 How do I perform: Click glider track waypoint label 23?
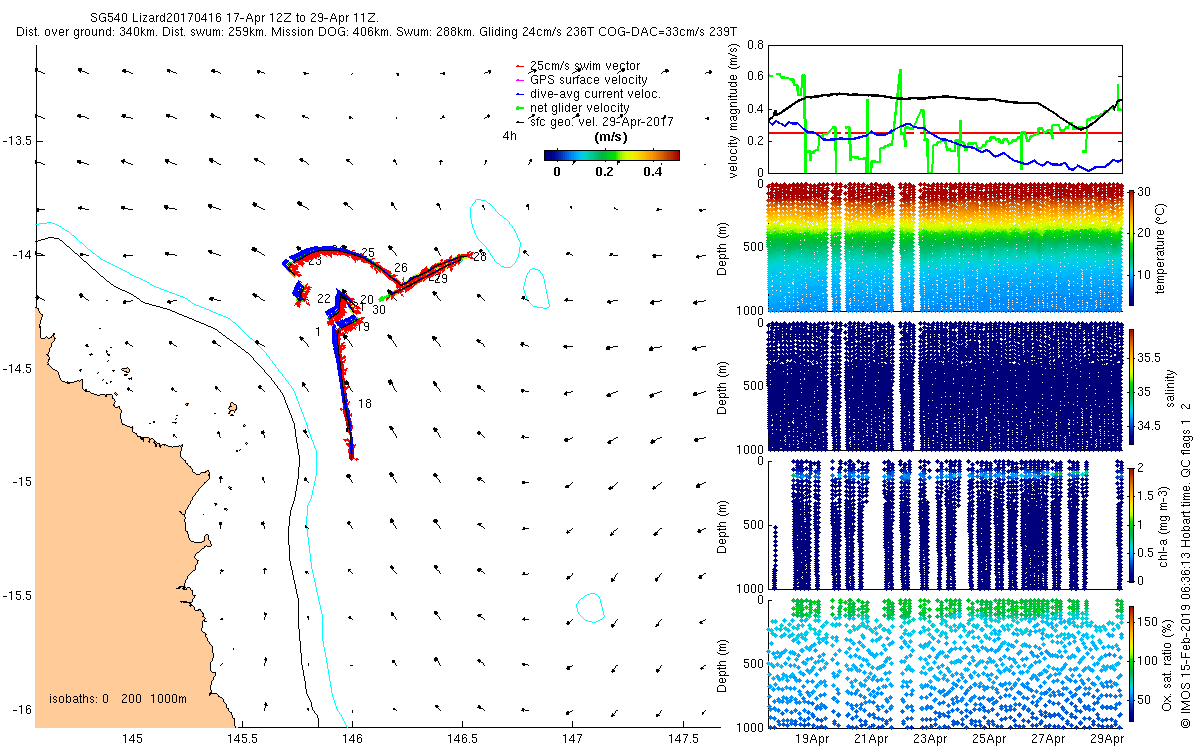click(314, 262)
